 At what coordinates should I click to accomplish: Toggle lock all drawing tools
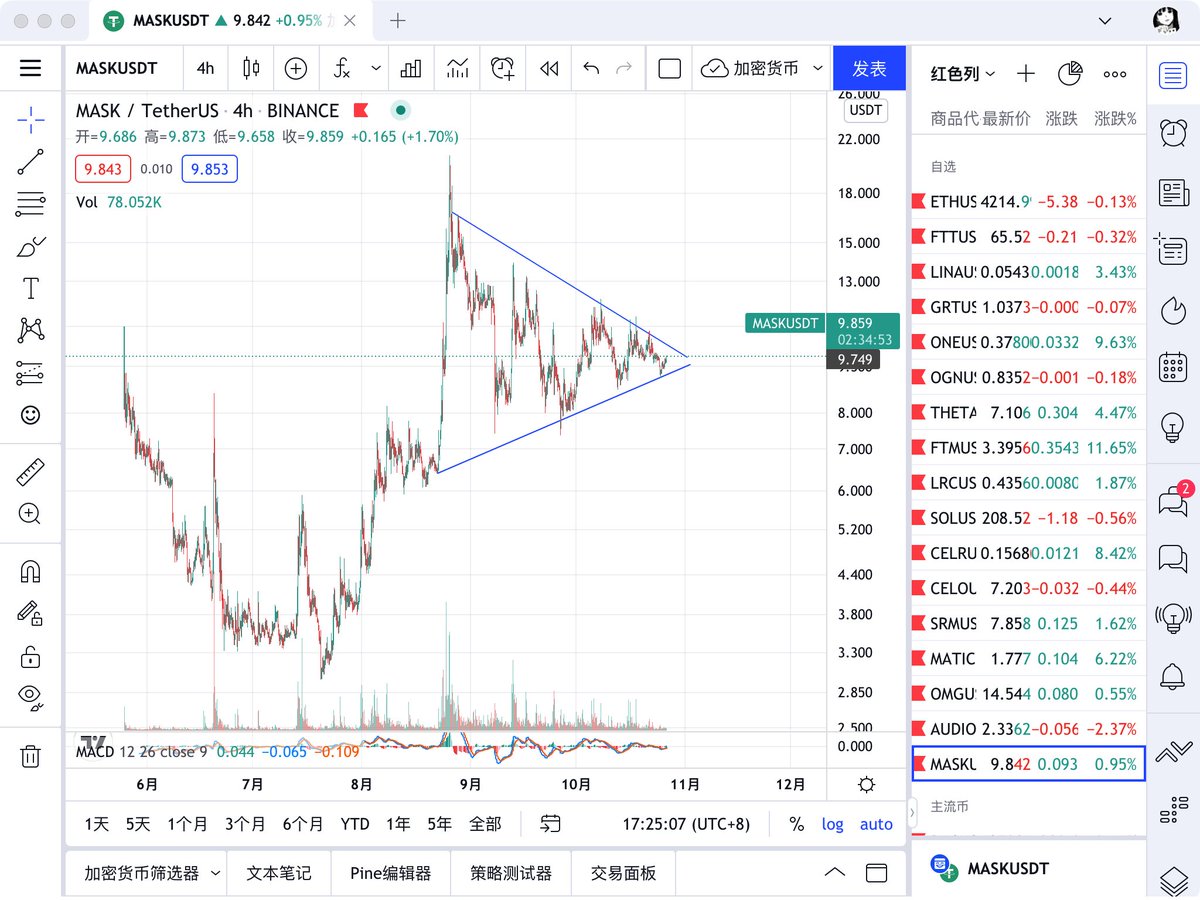click(31, 656)
